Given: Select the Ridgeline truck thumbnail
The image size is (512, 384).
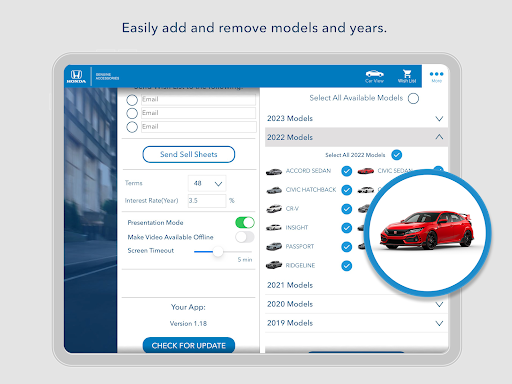Looking at the screenshot, I should (274, 265).
